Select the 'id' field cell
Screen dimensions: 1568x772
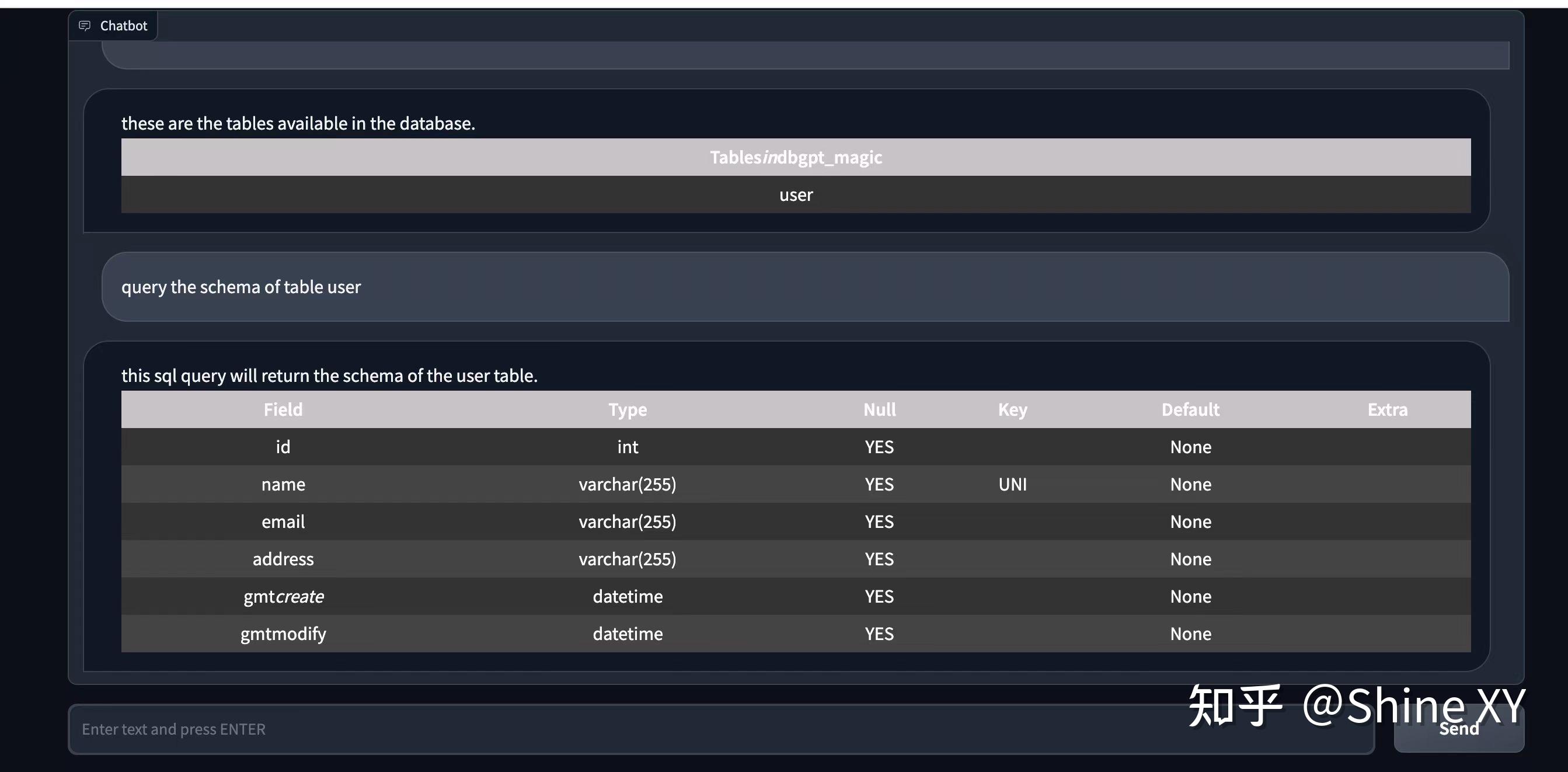[283, 447]
